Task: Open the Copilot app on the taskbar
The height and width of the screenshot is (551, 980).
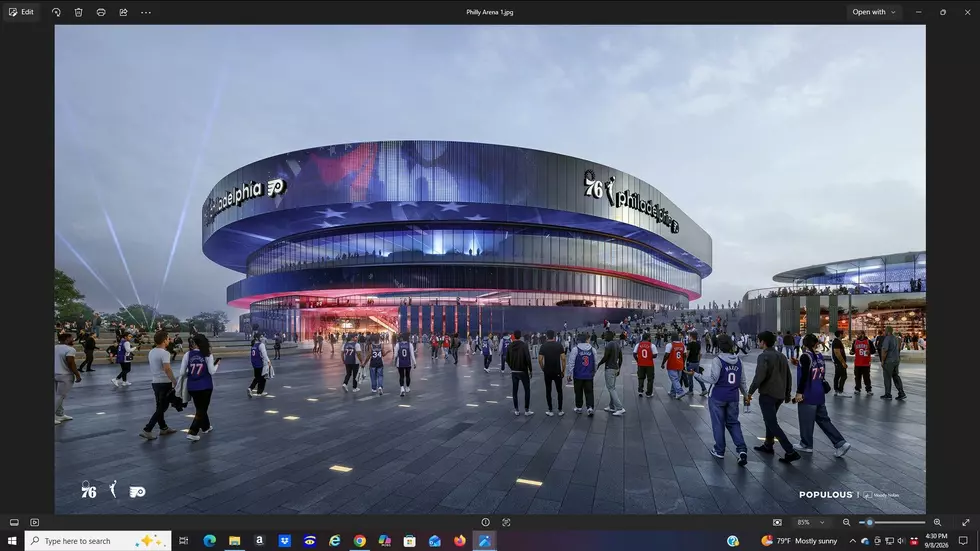Action: pos(384,540)
